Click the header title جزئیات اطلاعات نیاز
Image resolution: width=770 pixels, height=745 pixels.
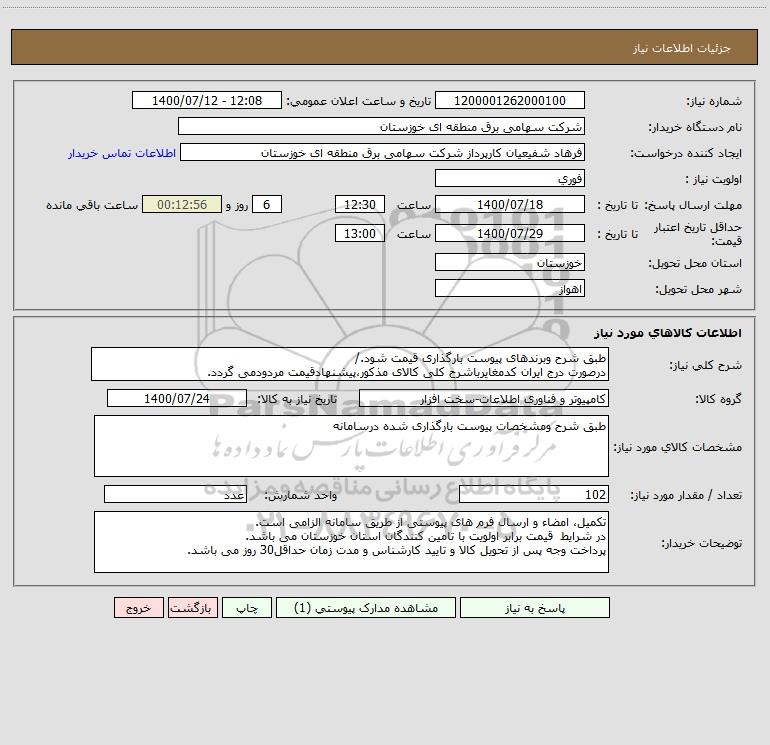pyautogui.click(x=682, y=48)
